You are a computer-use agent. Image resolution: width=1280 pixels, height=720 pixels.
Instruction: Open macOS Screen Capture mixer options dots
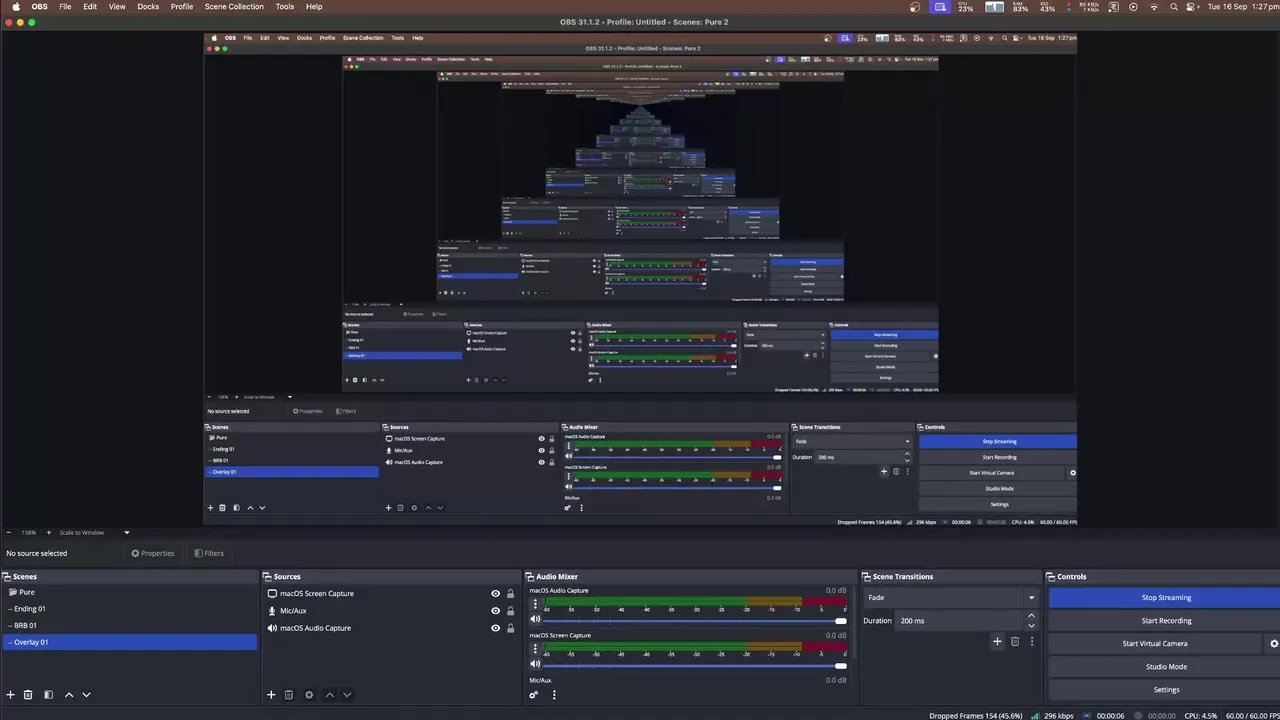(x=535, y=648)
